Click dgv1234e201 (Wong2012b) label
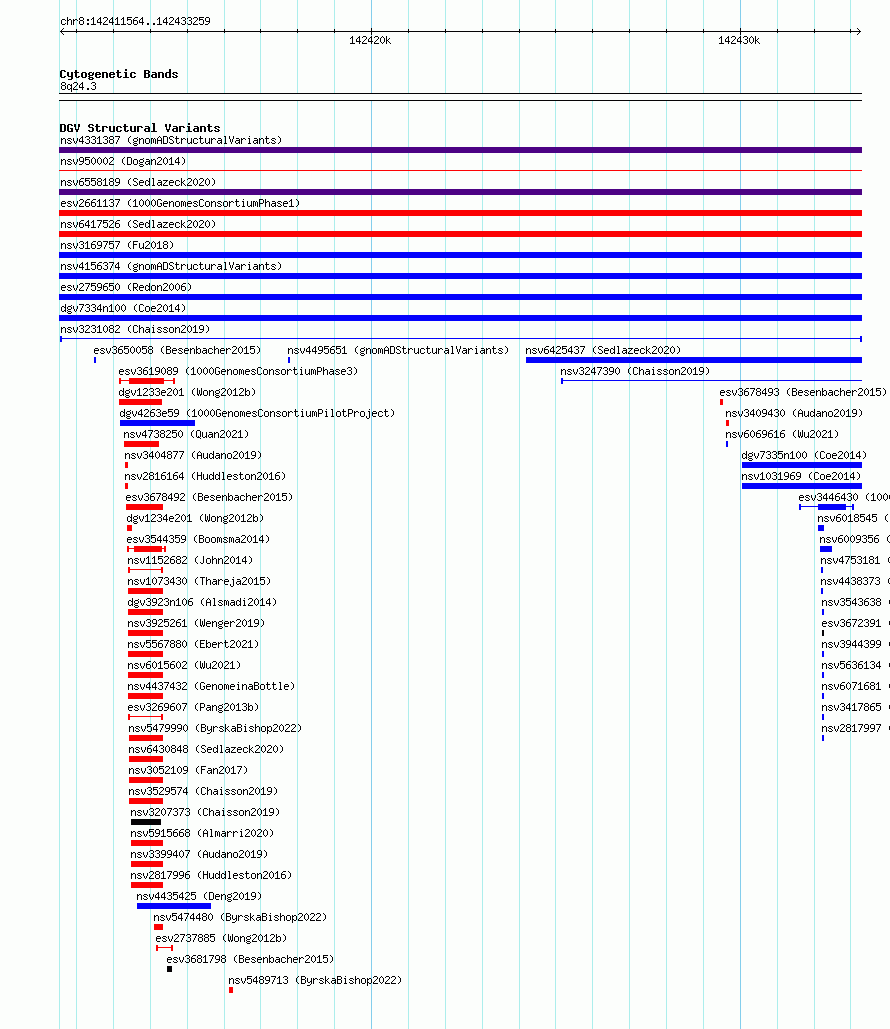Viewport: 890px width, 1029px height. [195, 518]
